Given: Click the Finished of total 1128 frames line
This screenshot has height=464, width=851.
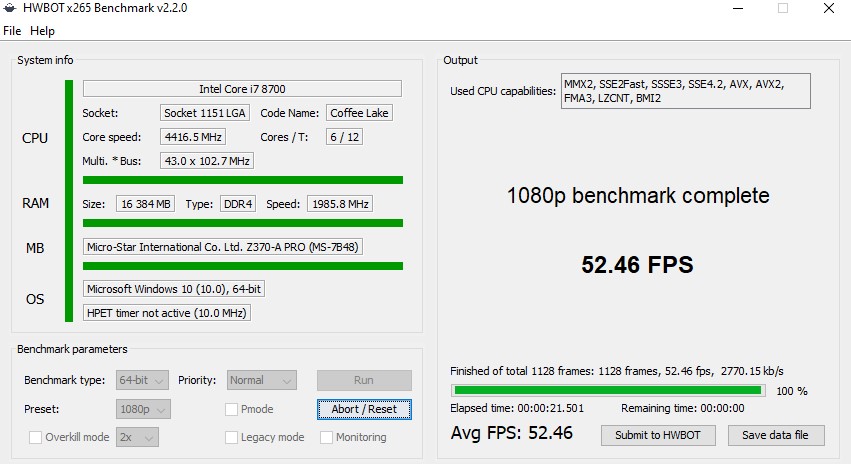Looking at the screenshot, I should point(617,371).
